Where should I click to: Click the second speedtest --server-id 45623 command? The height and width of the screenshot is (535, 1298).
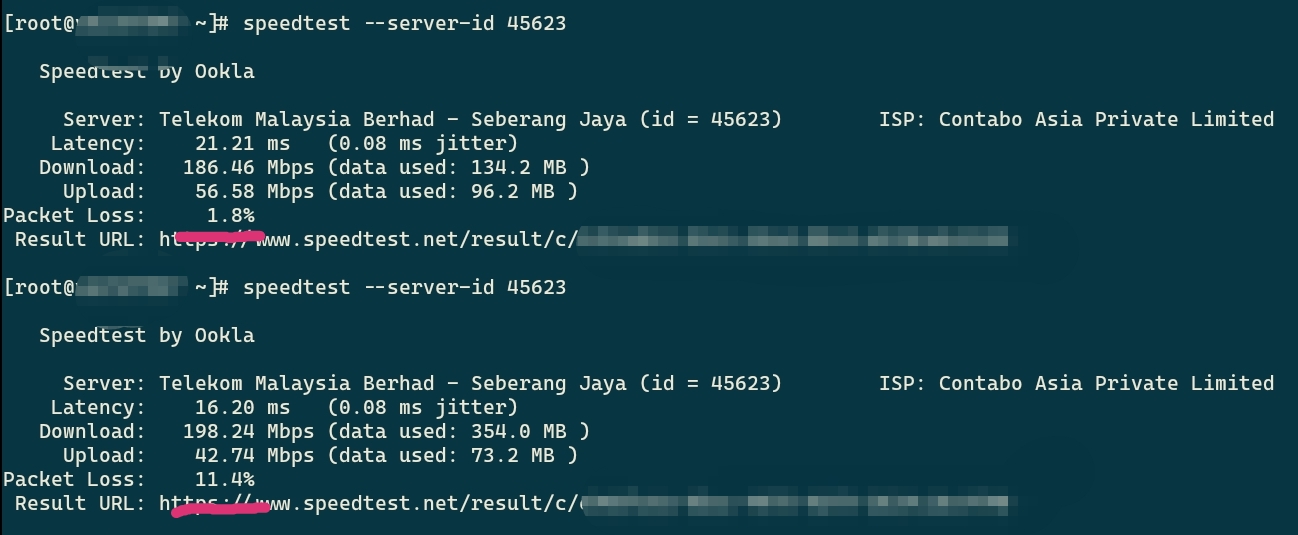404,287
